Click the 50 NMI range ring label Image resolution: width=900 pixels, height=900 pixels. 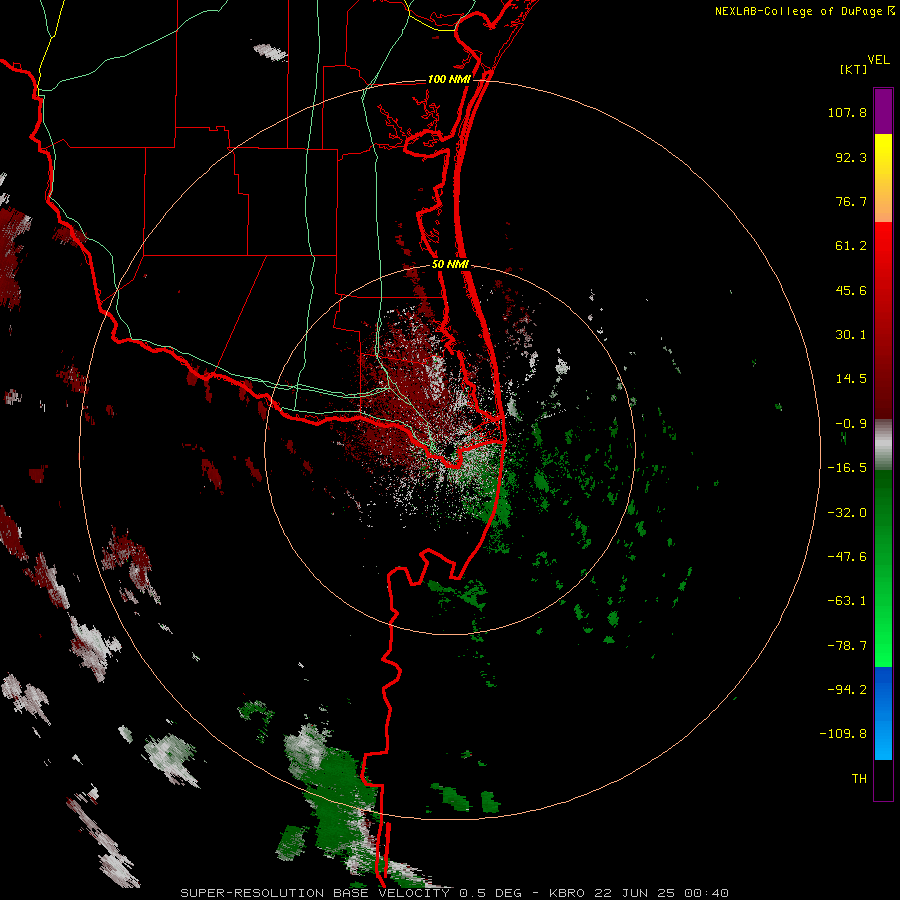tap(450, 265)
